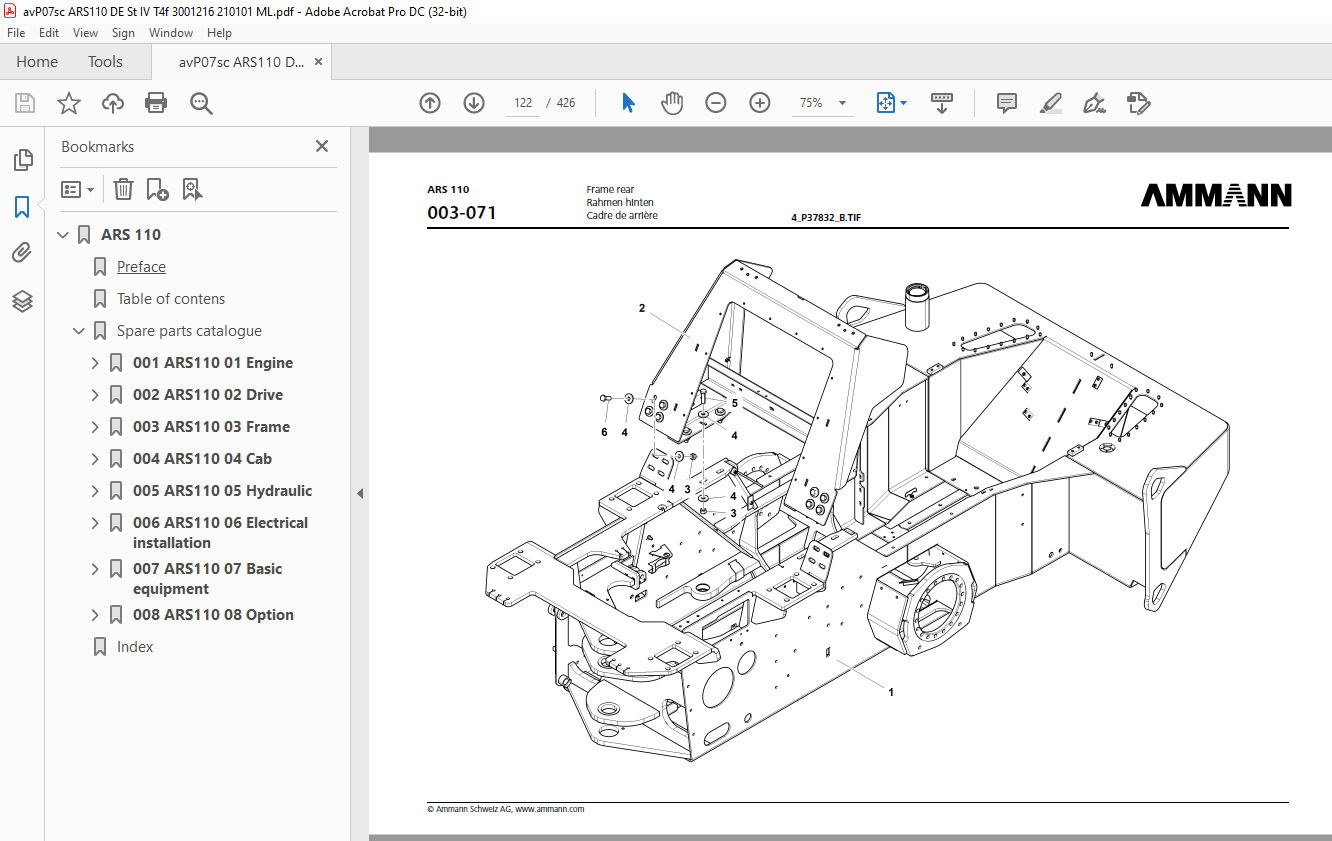This screenshot has width=1332, height=841.
Task: Open the Sign document pen icon
Action: 1094,103
